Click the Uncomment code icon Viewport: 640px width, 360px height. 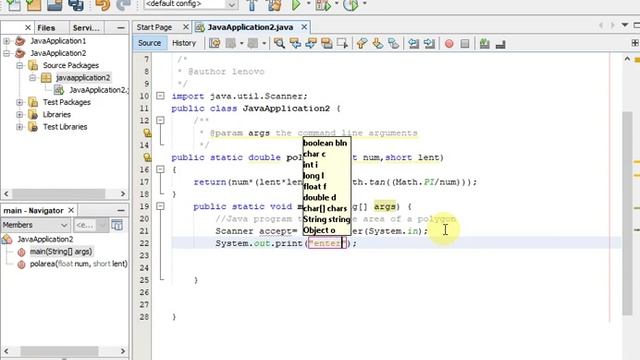coord(500,43)
